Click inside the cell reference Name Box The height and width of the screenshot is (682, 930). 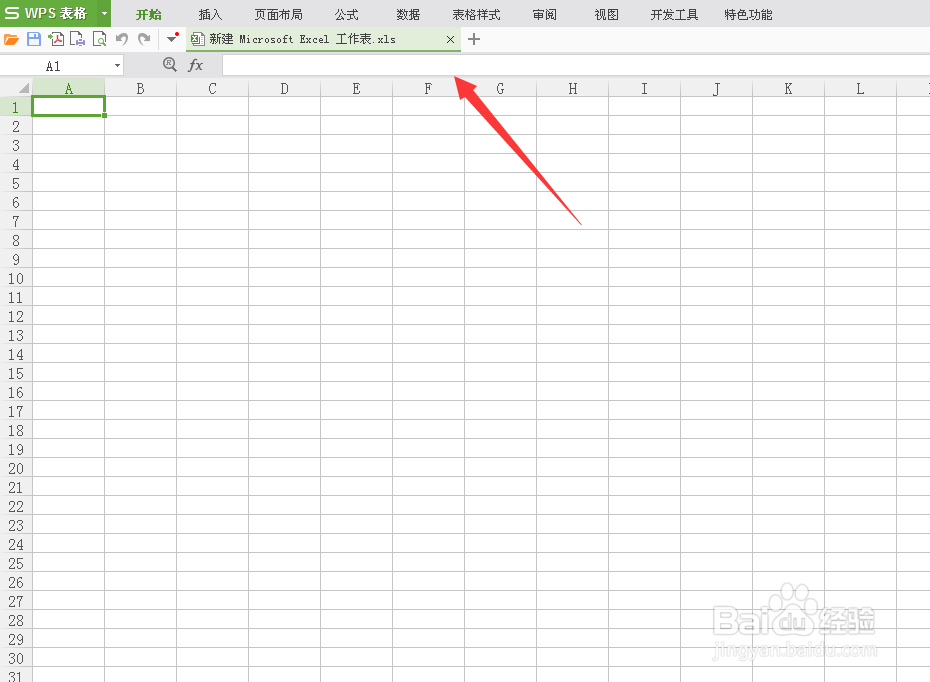click(x=55, y=64)
